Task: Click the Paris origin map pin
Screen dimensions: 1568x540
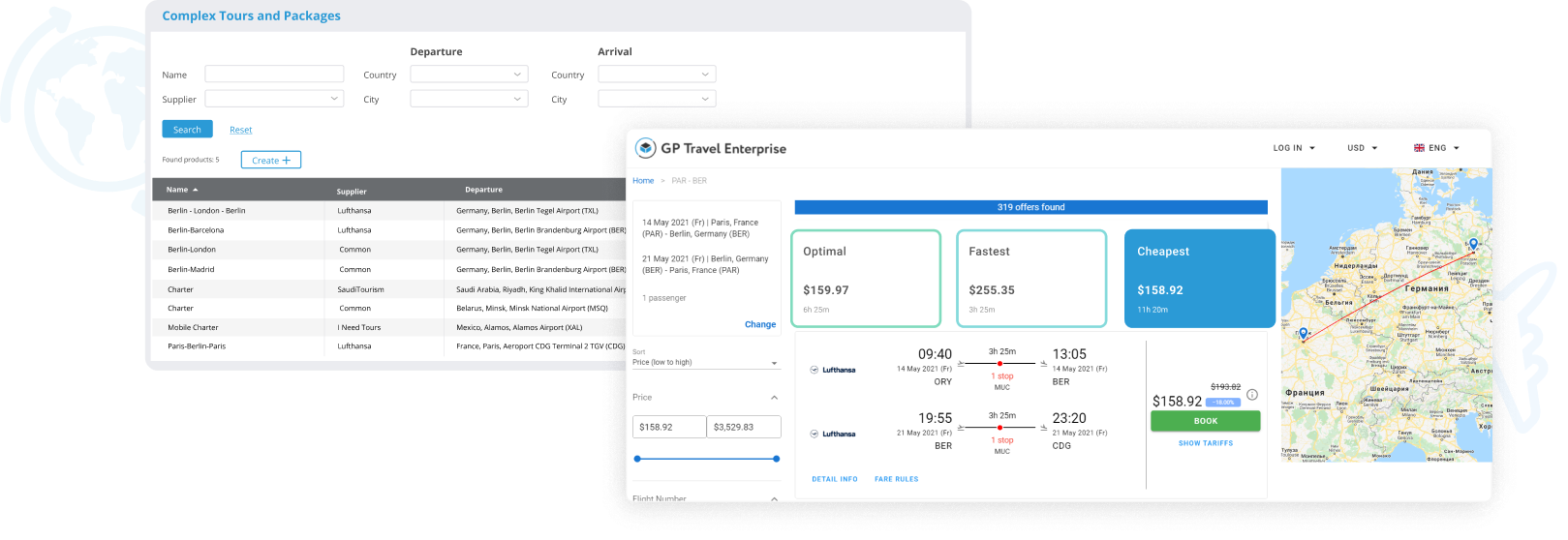Action: click(1304, 334)
